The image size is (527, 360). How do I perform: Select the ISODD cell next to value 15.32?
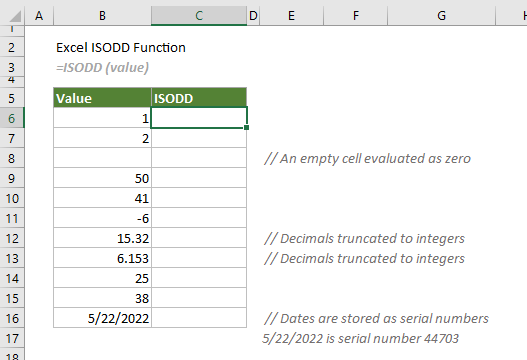[199, 238]
